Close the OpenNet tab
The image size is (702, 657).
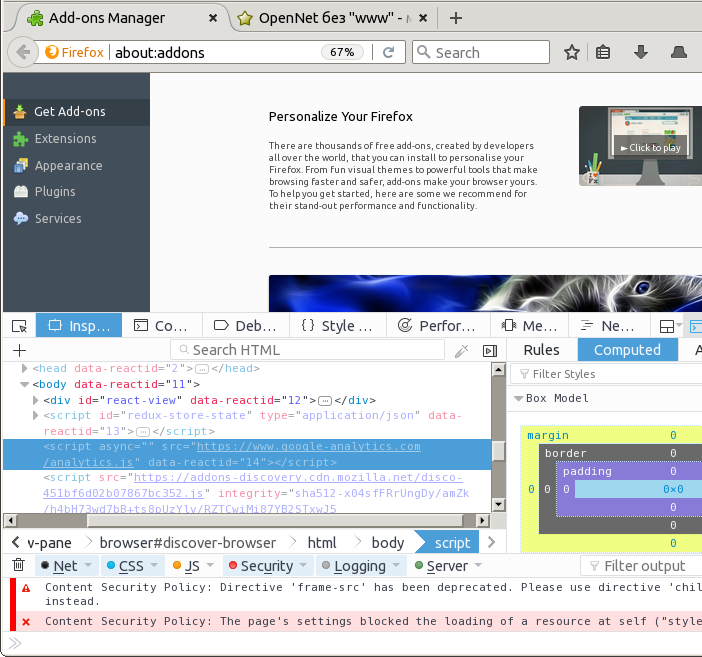tap(423, 18)
